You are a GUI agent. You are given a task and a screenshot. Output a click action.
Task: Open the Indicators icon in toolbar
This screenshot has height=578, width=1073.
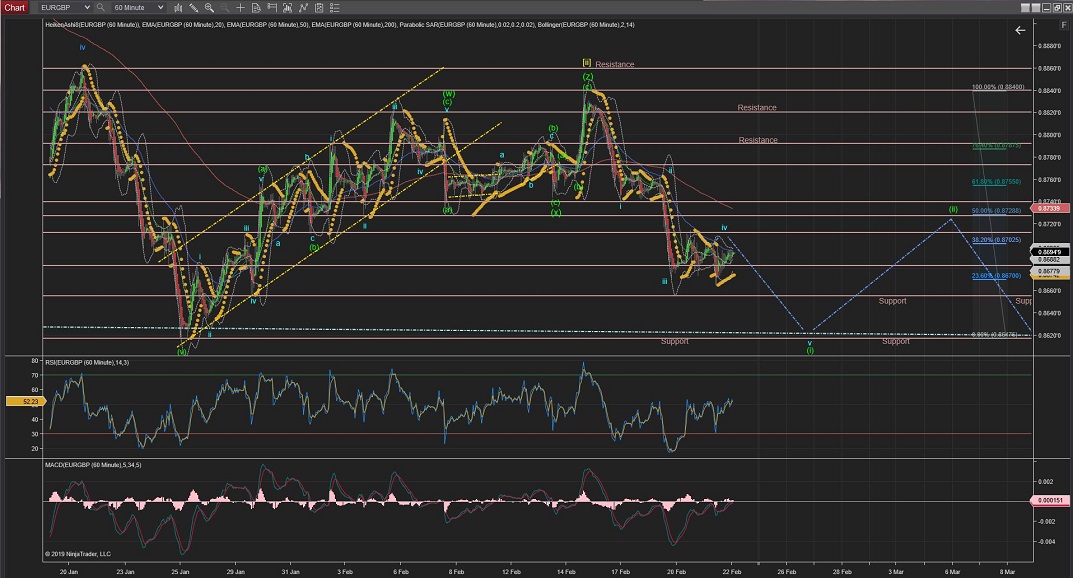[302, 8]
